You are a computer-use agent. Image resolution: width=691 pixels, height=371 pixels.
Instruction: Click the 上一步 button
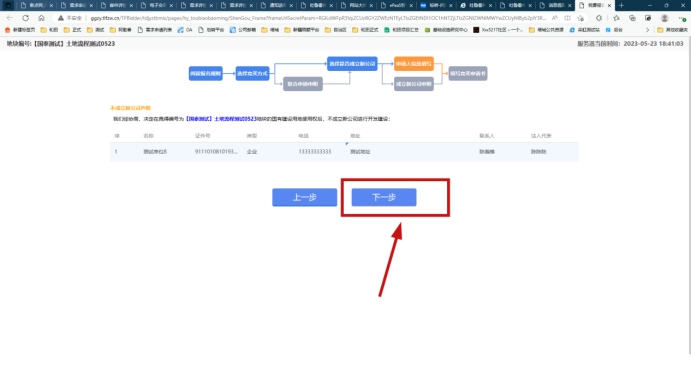click(x=305, y=197)
